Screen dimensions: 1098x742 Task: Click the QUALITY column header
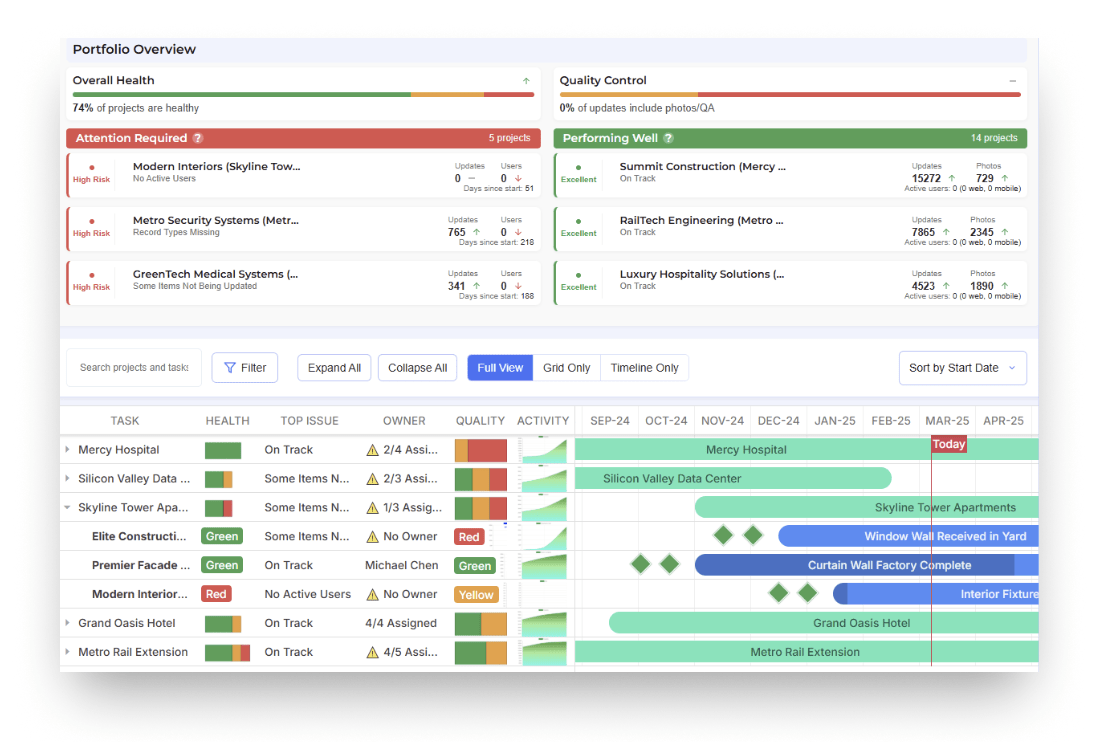pyautogui.click(x=480, y=421)
